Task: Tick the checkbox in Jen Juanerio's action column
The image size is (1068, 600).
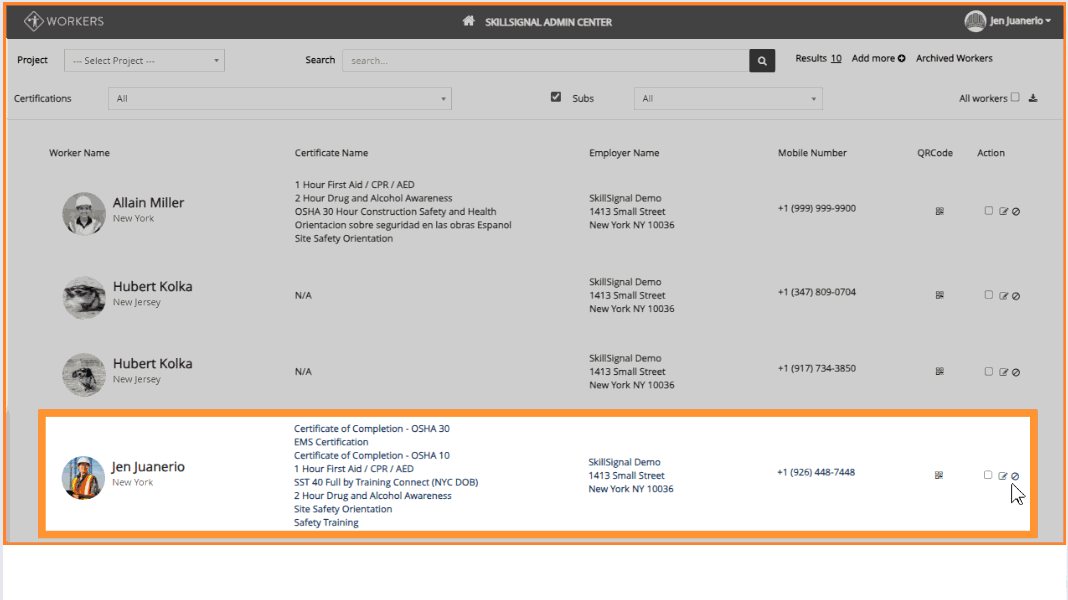Action: 988,475
